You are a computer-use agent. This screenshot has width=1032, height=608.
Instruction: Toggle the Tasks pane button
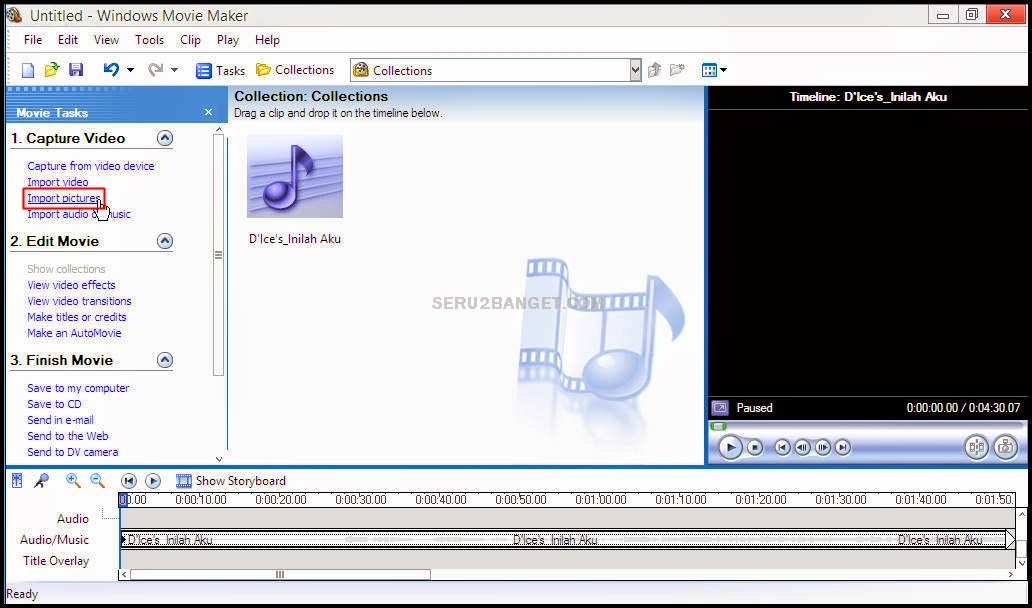pyautogui.click(x=220, y=70)
